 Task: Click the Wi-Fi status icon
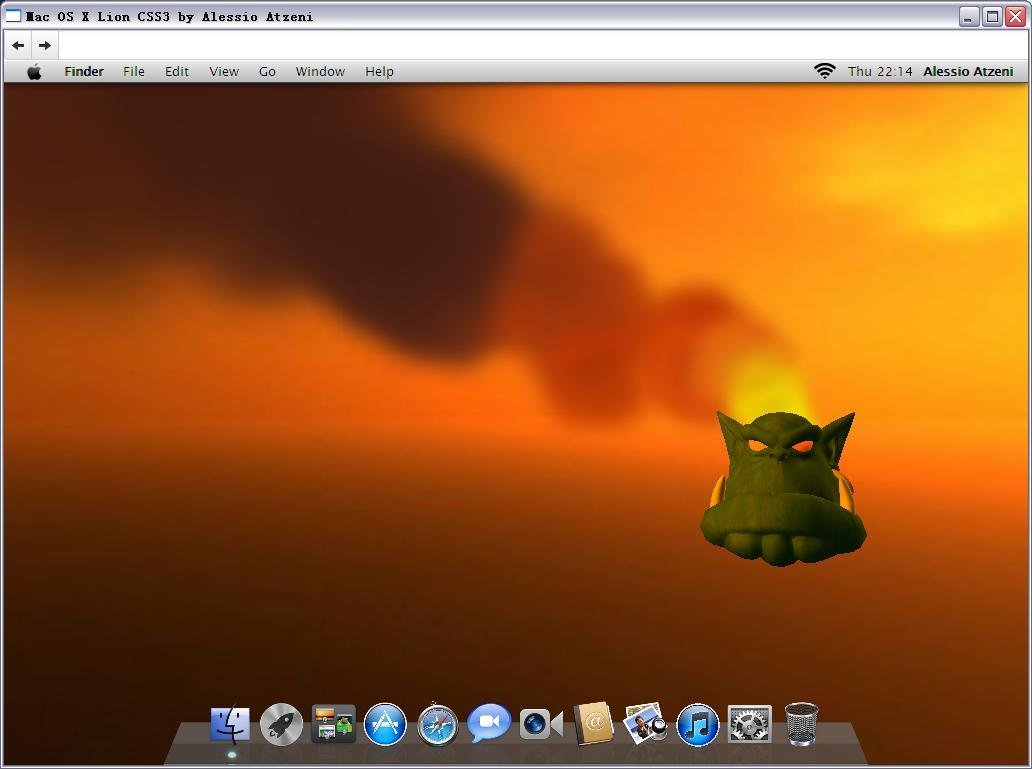(x=824, y=71)
